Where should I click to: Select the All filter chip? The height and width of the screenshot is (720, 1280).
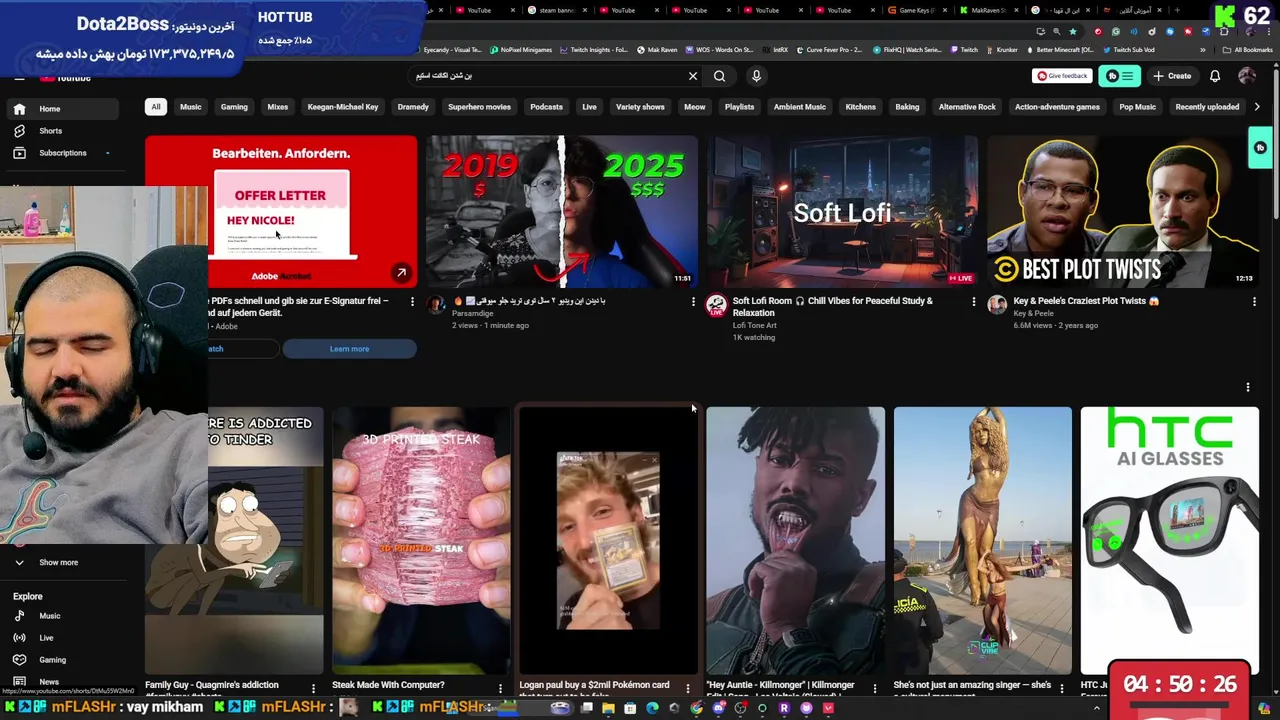(156, 107)
